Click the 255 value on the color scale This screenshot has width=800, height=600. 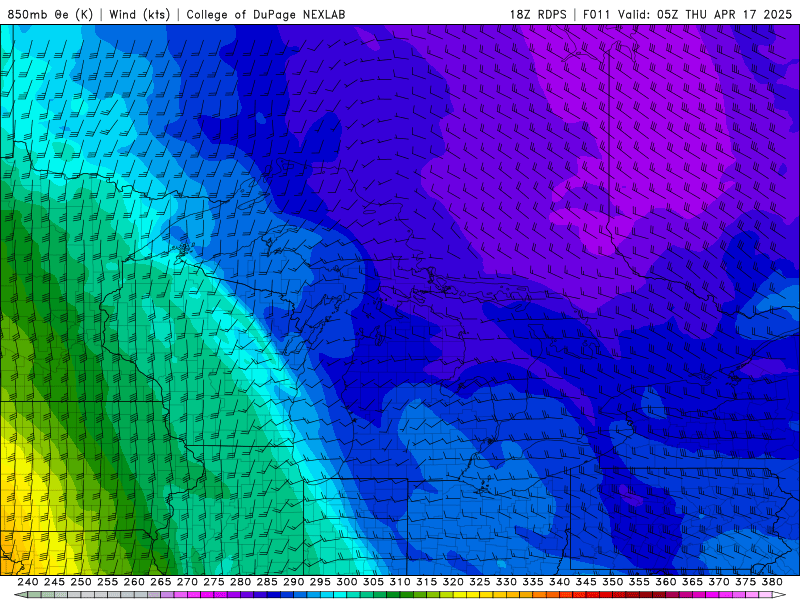[107, 582]
